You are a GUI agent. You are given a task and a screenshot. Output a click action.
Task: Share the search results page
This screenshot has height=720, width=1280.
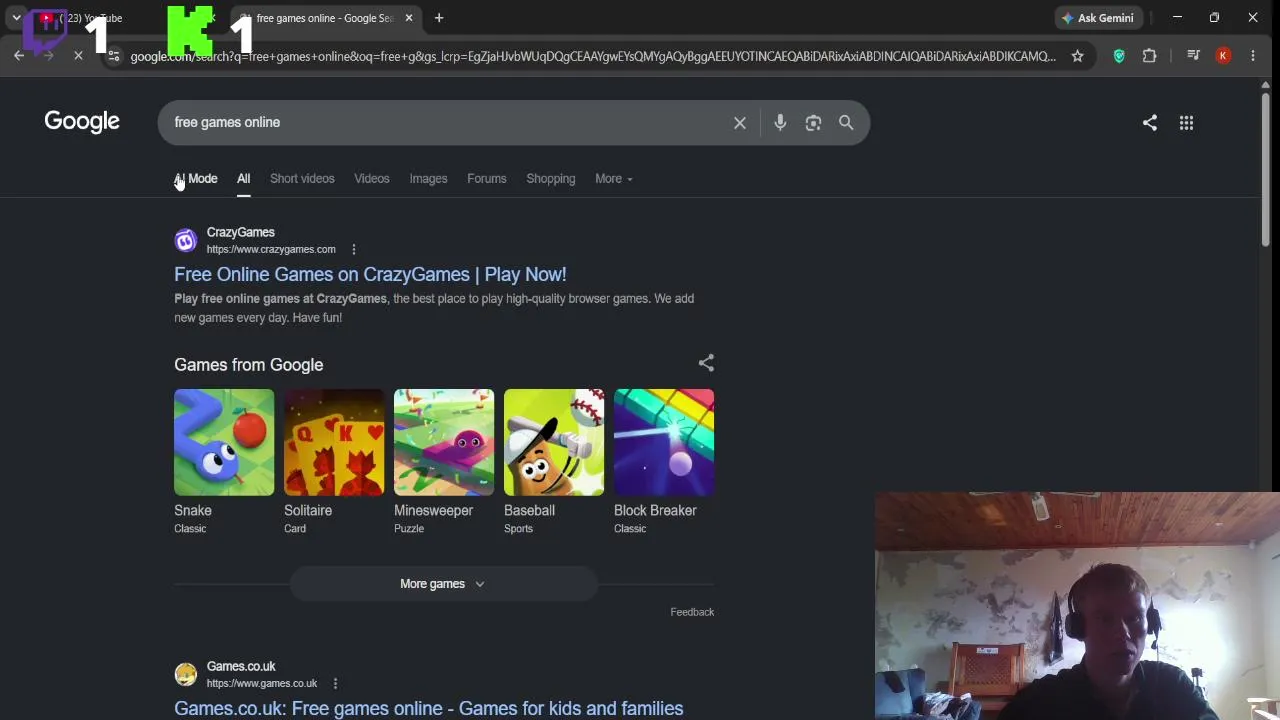pos(1150,122)
